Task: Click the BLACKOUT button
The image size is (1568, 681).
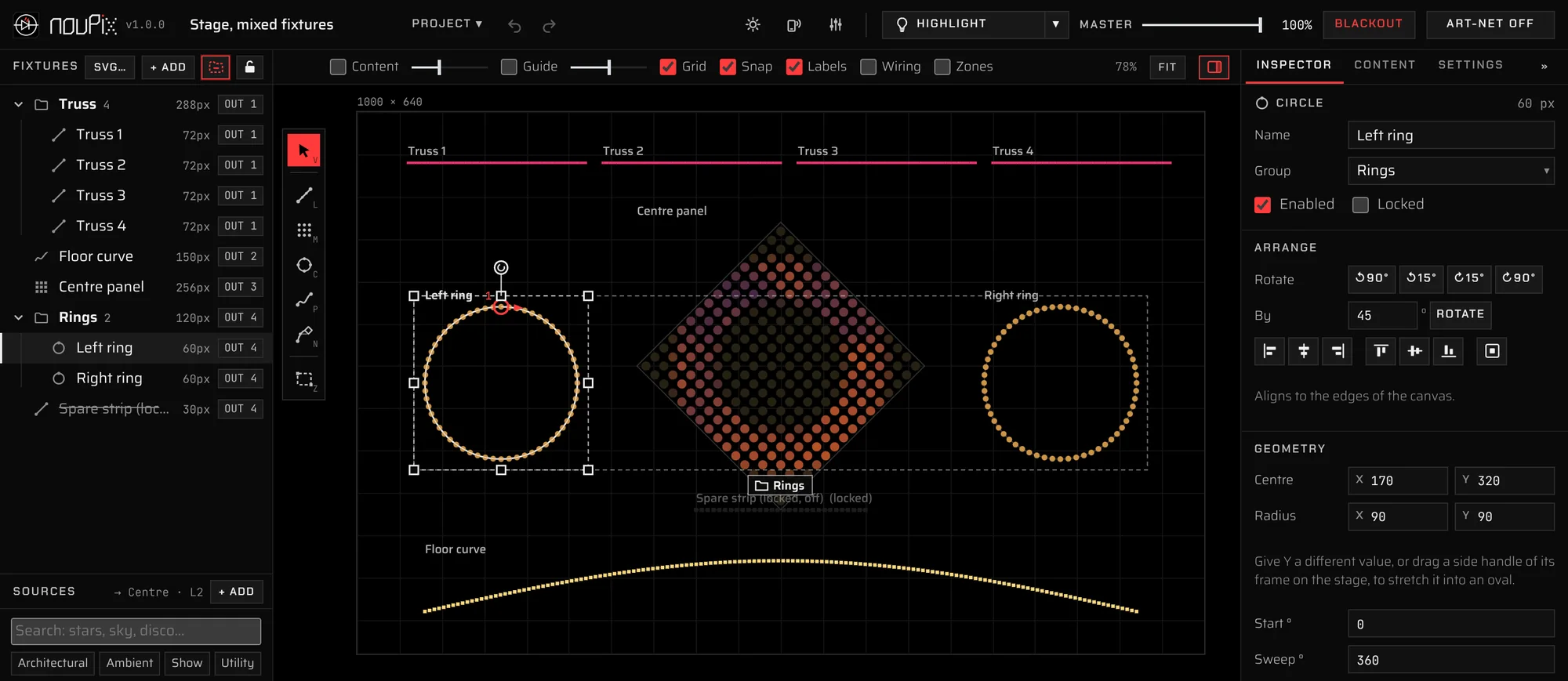Action: 1369,24
